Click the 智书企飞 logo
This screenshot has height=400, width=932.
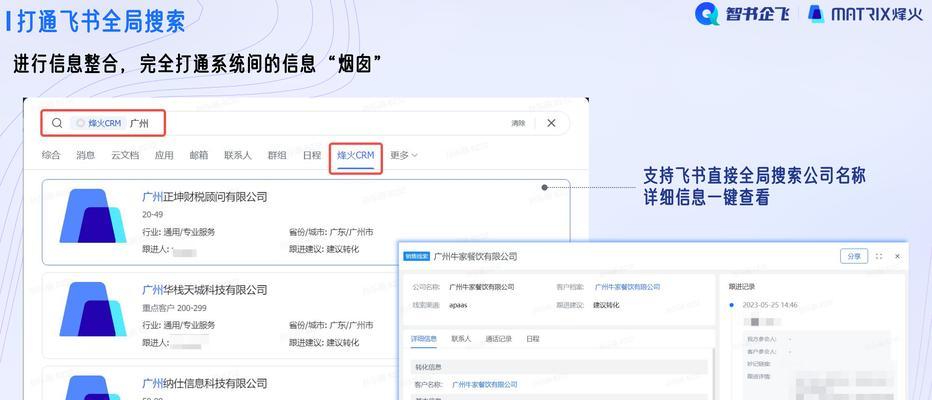pyautogui.click(x=742, y=14)
